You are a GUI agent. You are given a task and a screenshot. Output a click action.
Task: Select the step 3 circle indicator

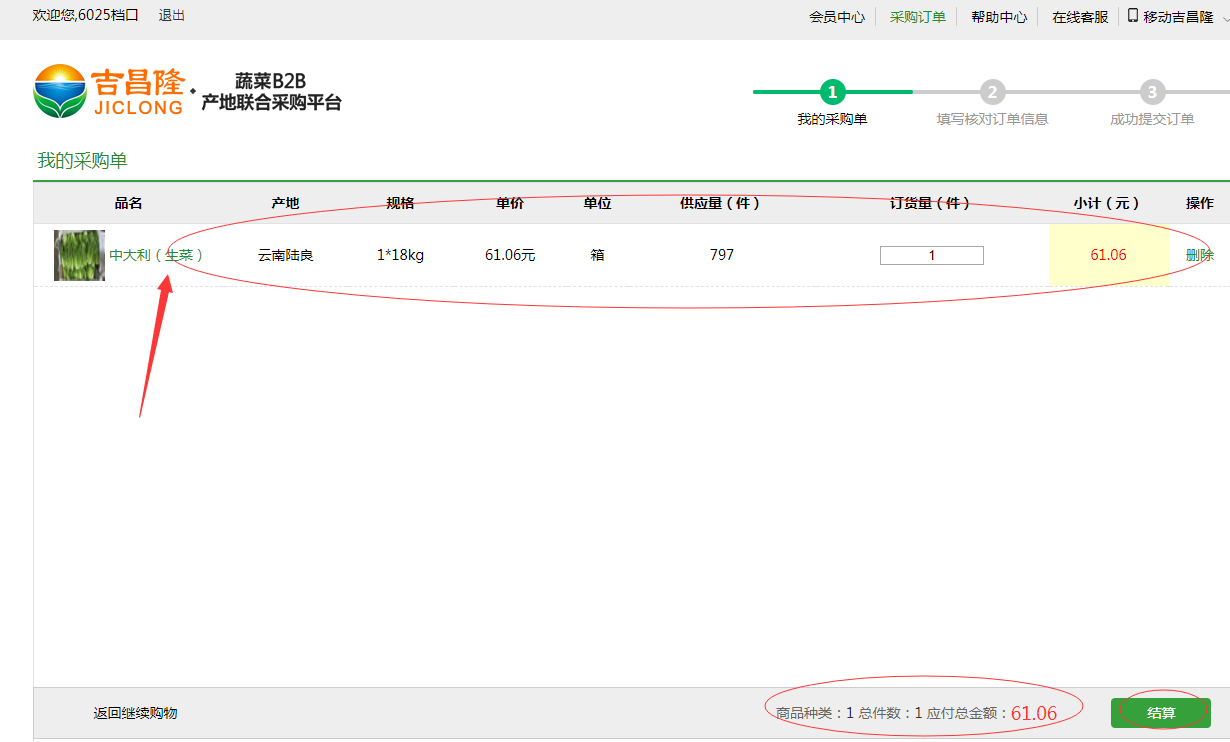point(1152,92)
